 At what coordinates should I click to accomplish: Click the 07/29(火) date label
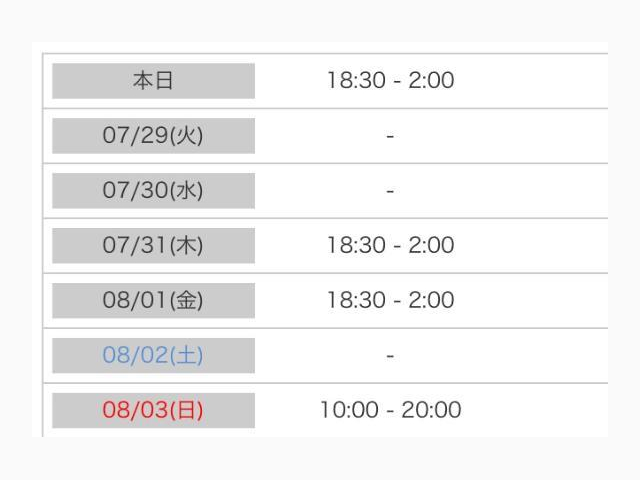[x=153, y=136]
